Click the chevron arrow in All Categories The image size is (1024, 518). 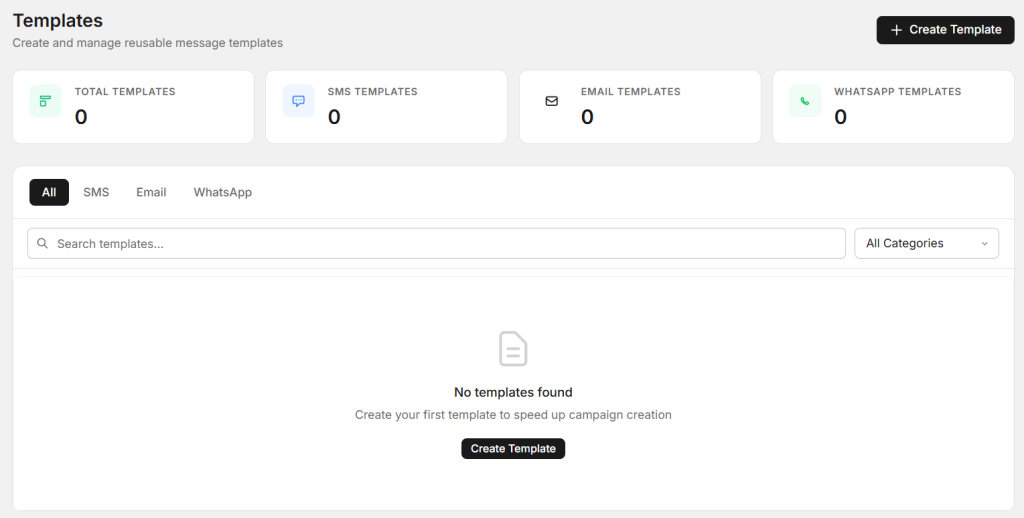[x=984, y=244]
